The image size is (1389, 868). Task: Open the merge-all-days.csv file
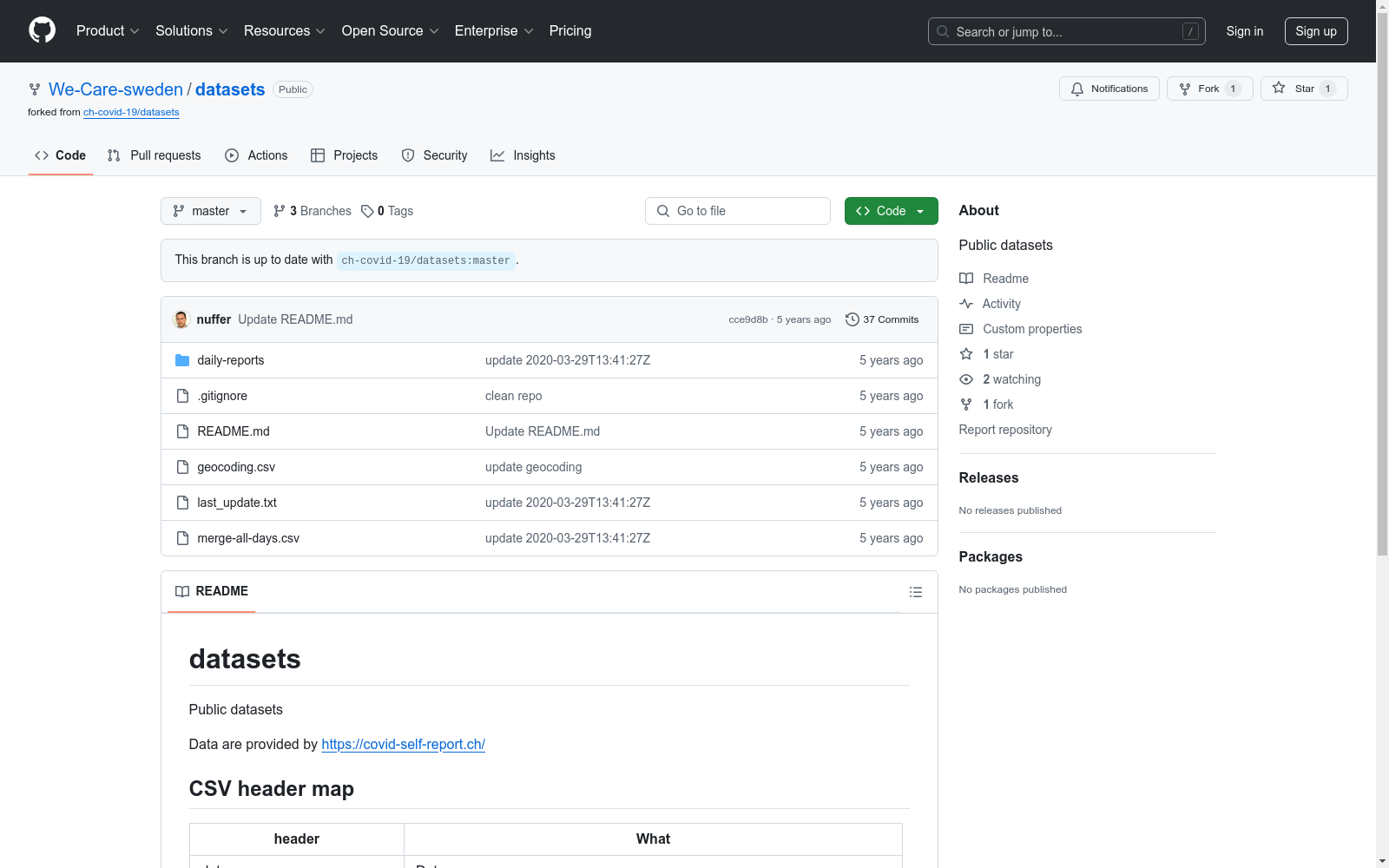(248, 538)
